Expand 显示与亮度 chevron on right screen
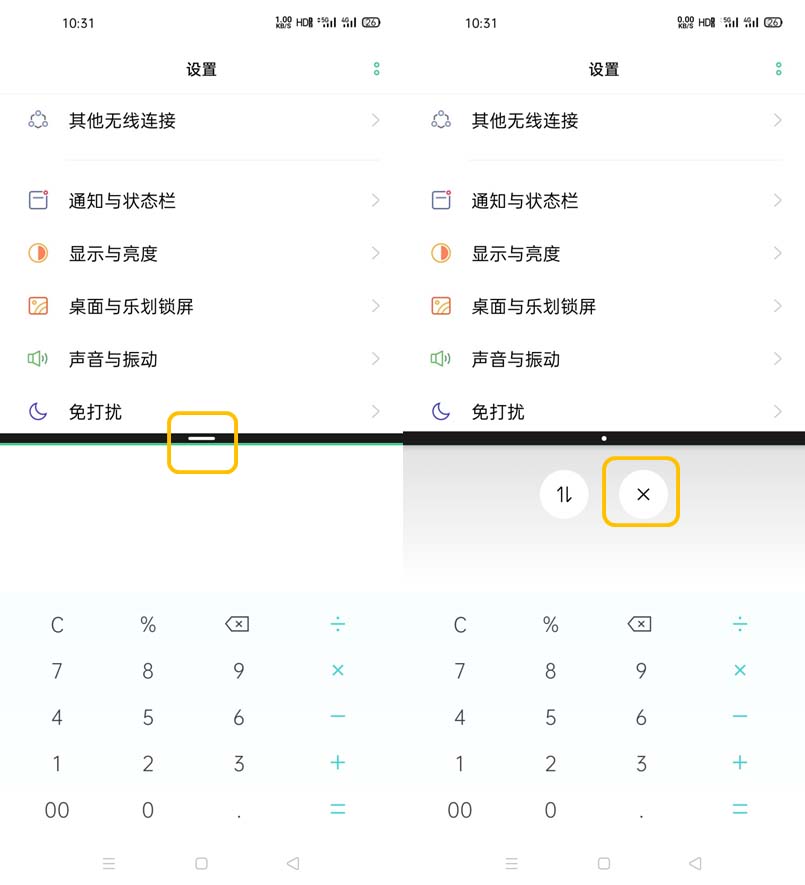Viewport: 805px width, 885px height. pyautogui.click(x=778, y=253)
